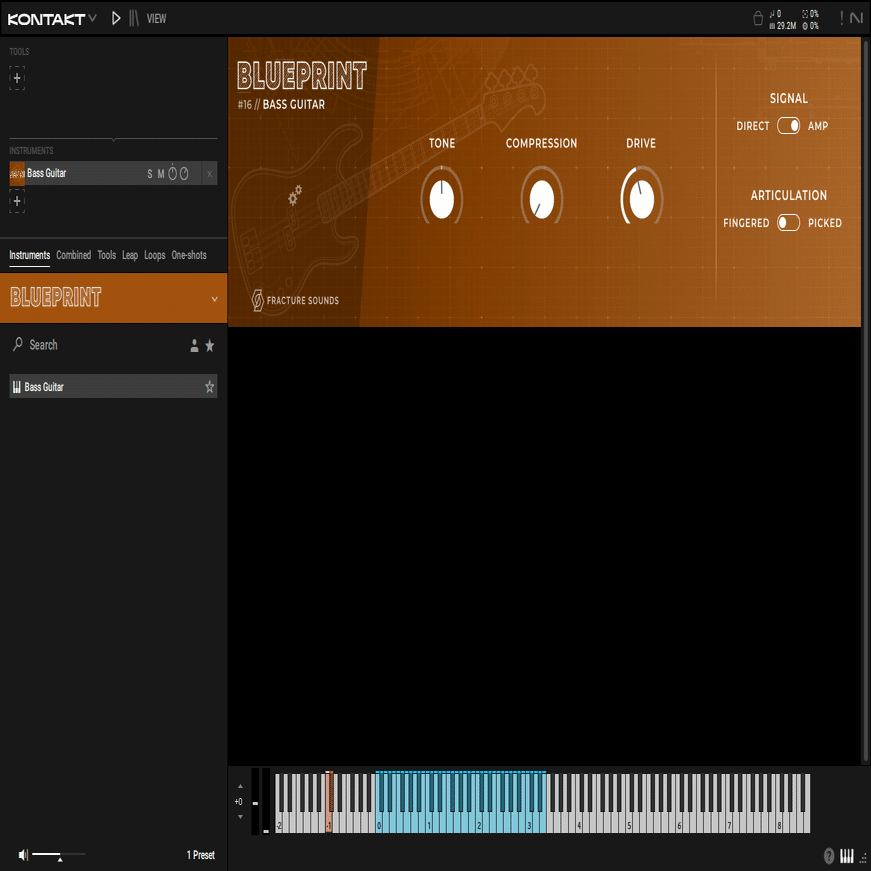Collapse the tools panel divider arrow
This screenshot has width=871, height=871.
point(113,139)
